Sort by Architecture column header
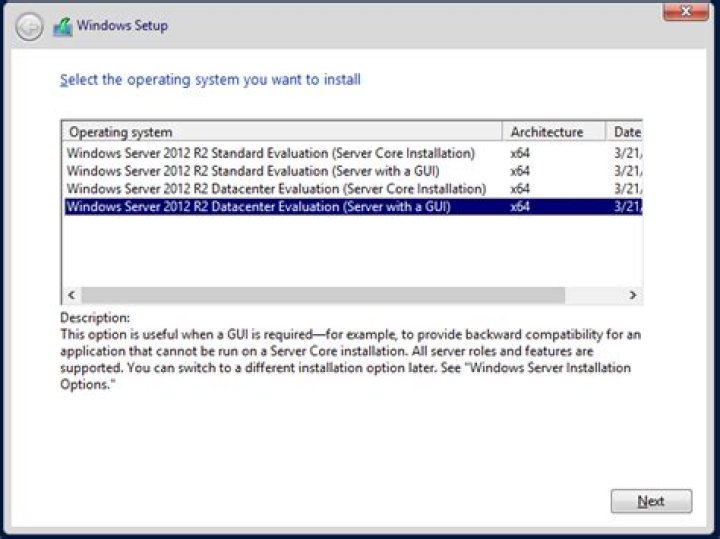The height and width of the screenshot is (539, 720). click(x=554, y=132)
